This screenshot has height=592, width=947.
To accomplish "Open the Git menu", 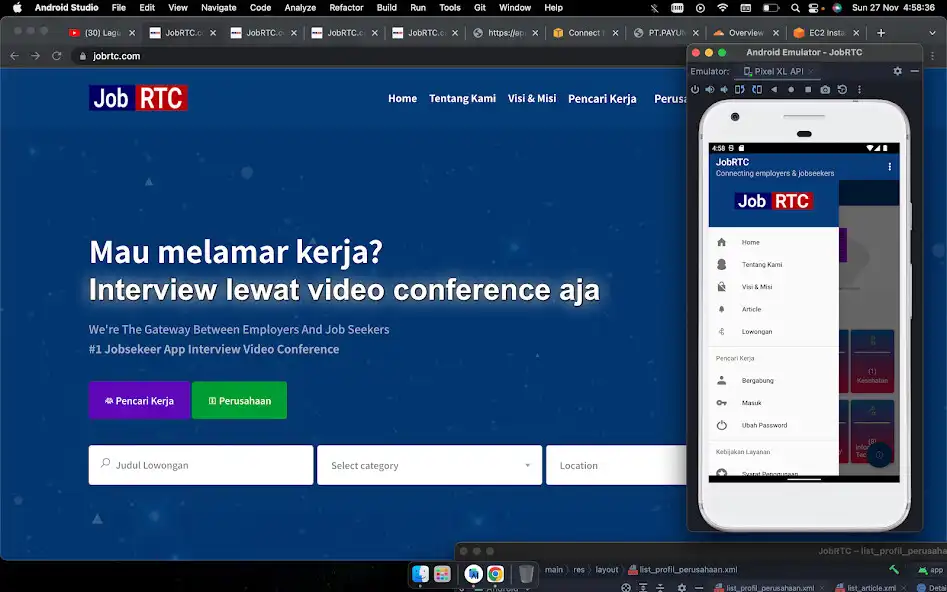I will pos(480,8).
